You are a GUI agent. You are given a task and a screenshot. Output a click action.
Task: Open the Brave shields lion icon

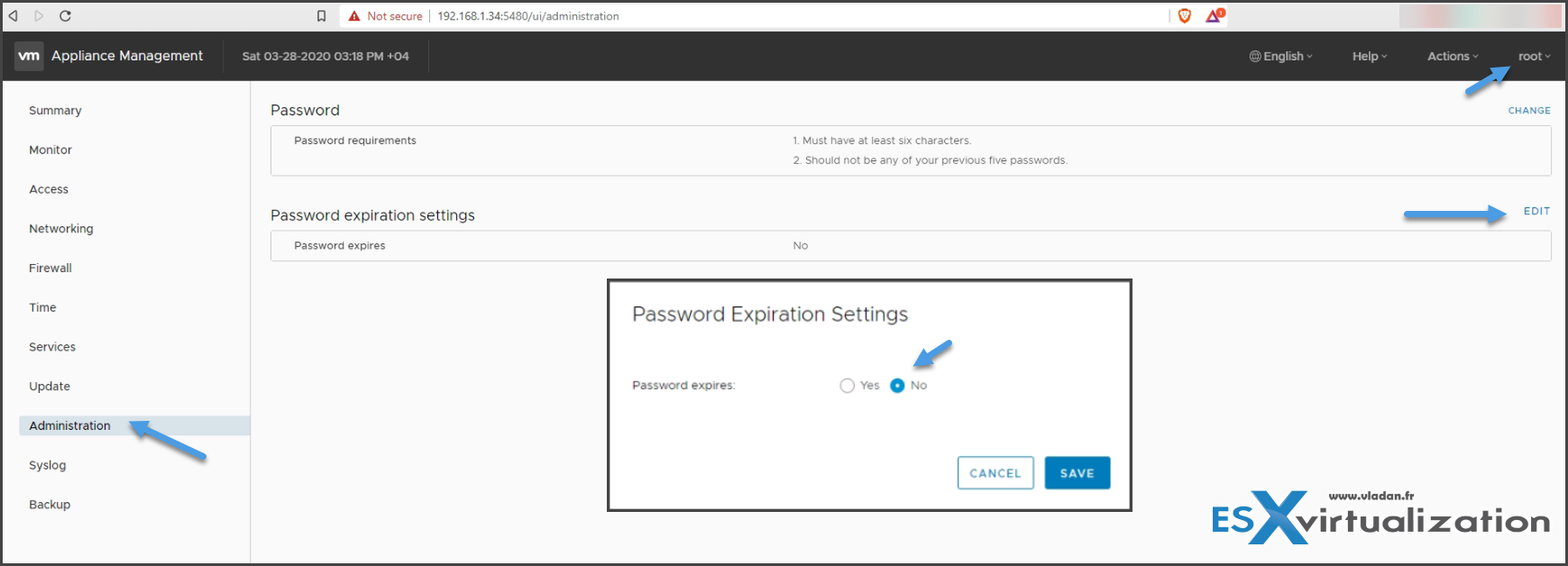(1185, 16)
